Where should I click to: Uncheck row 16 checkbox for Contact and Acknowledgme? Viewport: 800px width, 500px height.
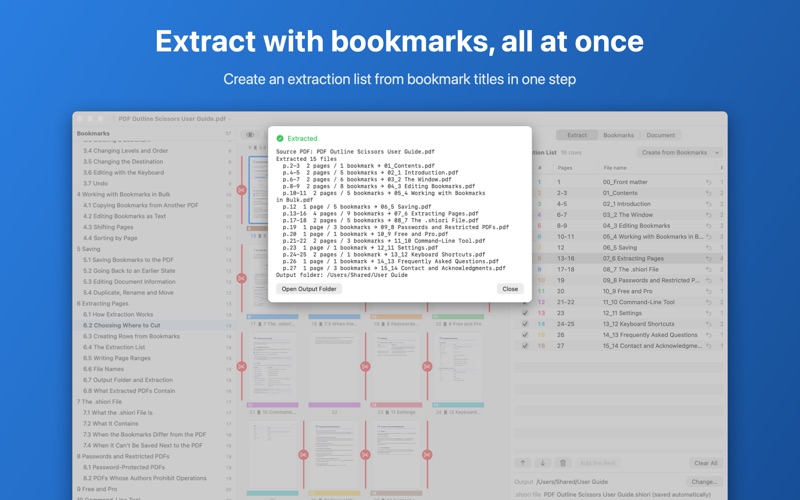tap(525, 346)
